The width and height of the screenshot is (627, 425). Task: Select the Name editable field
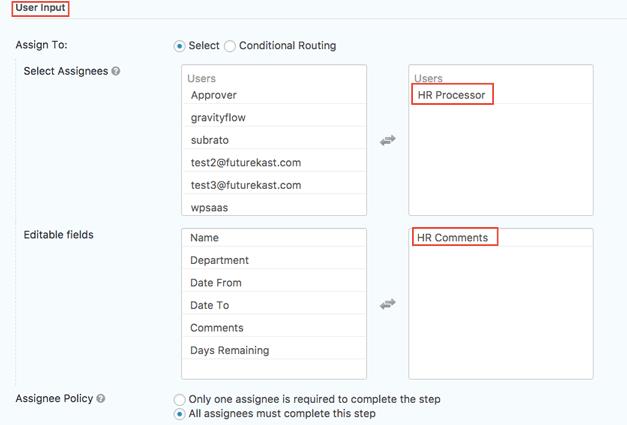pos(205,238)
